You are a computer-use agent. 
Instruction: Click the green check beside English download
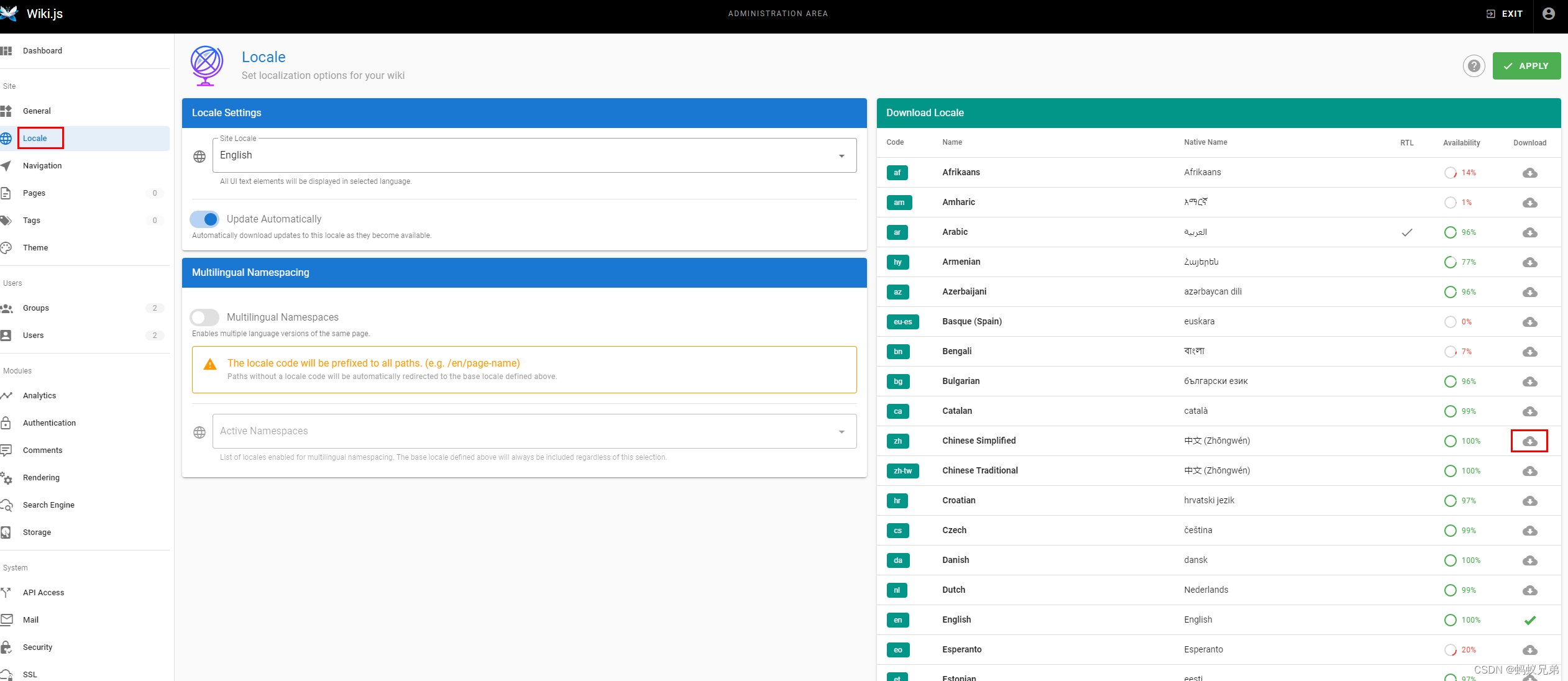pos(1529,619)
